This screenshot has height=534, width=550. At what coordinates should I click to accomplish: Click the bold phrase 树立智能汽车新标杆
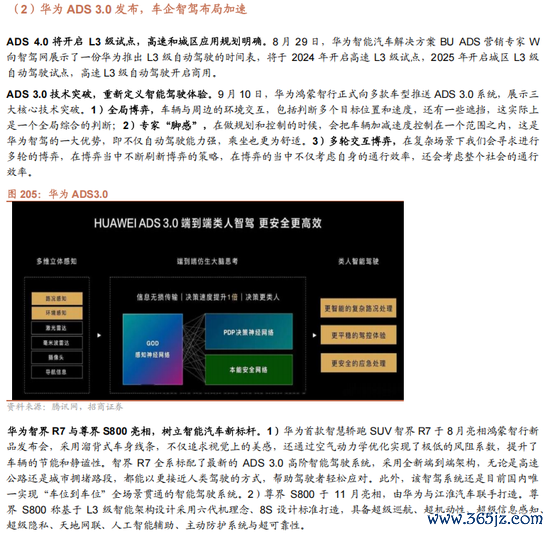tap(211, 430)
